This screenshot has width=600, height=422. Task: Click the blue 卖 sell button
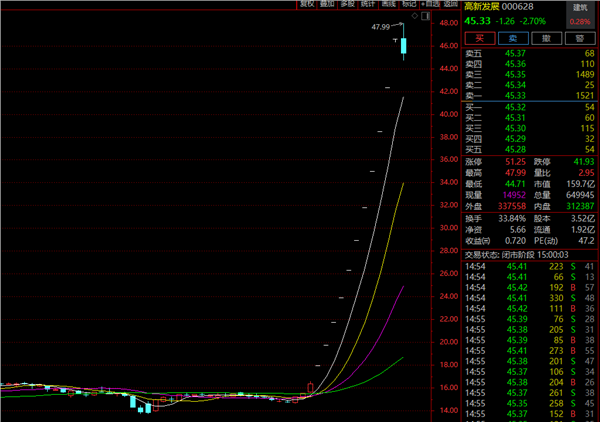tap(513, 38)
